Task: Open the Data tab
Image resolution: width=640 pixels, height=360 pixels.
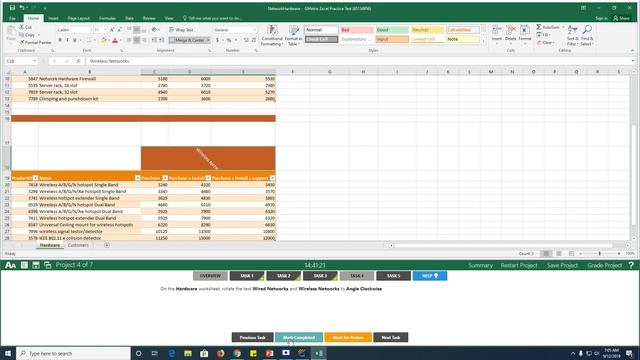Action: tap(129, 18)
